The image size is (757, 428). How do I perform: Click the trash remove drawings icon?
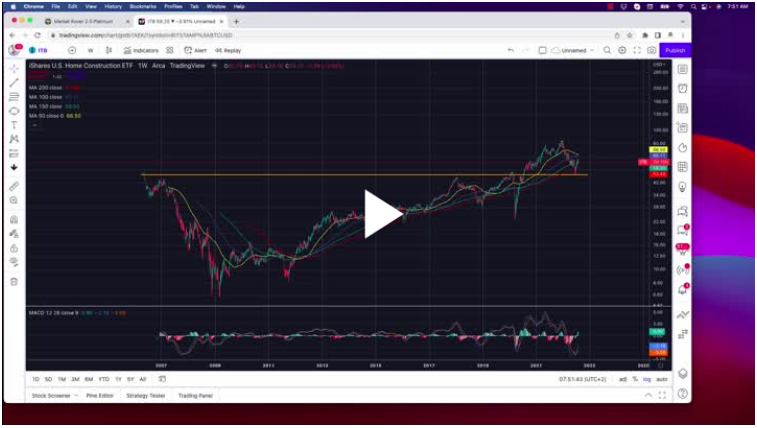pos(14,282)
